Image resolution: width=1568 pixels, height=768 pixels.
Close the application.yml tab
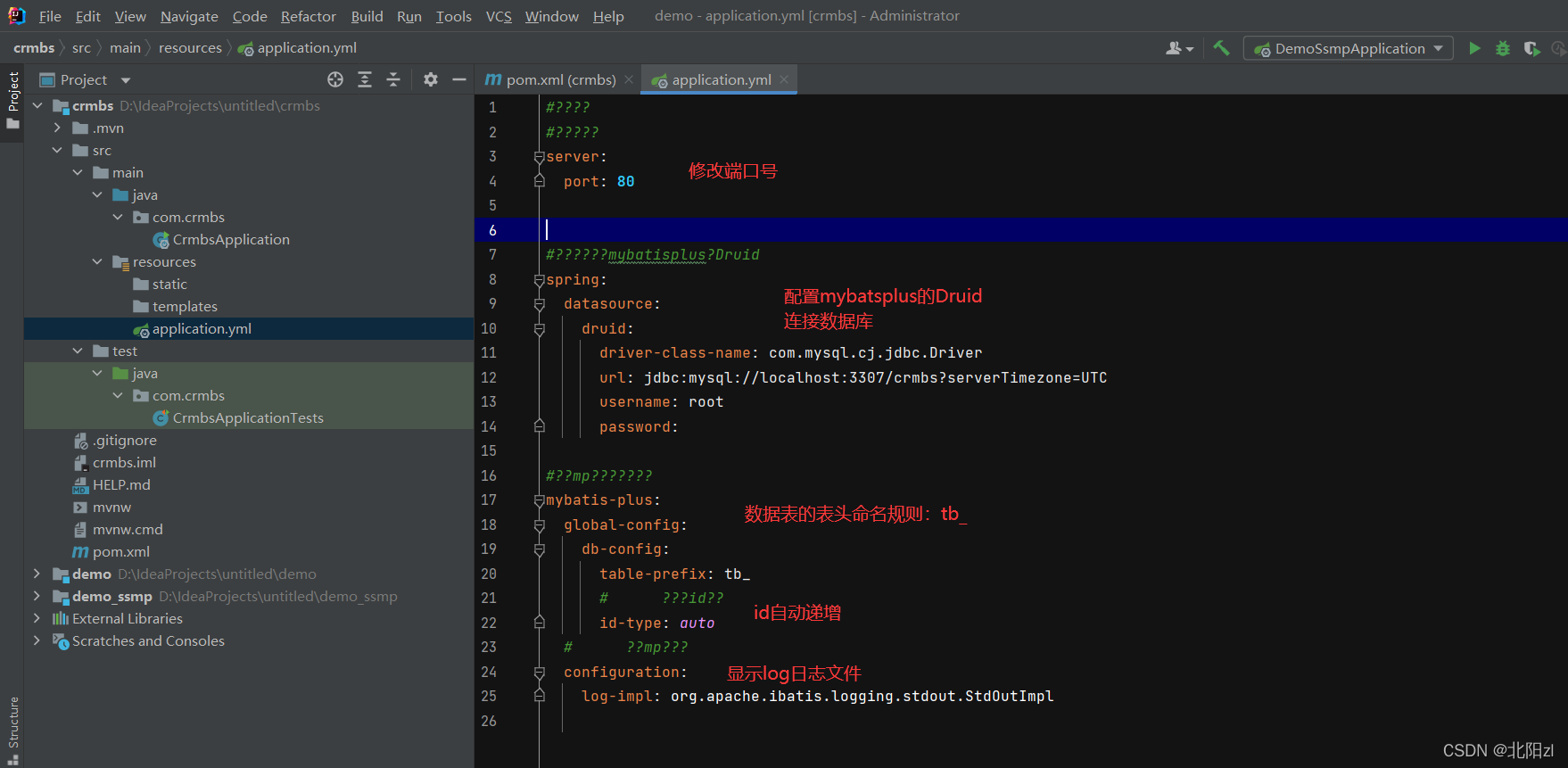point(784,79)
